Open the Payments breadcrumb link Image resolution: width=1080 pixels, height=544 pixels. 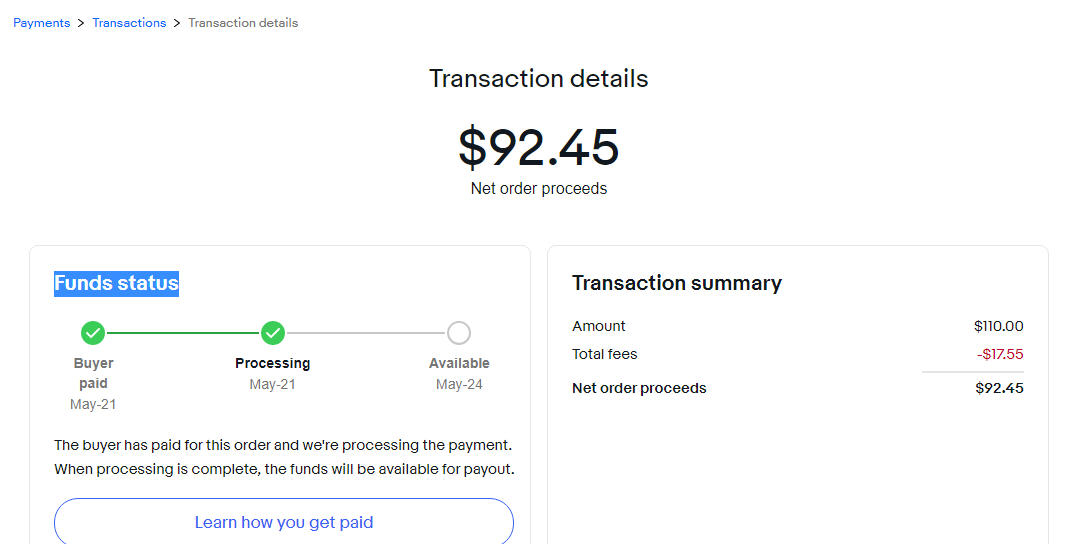coord(41,23)
